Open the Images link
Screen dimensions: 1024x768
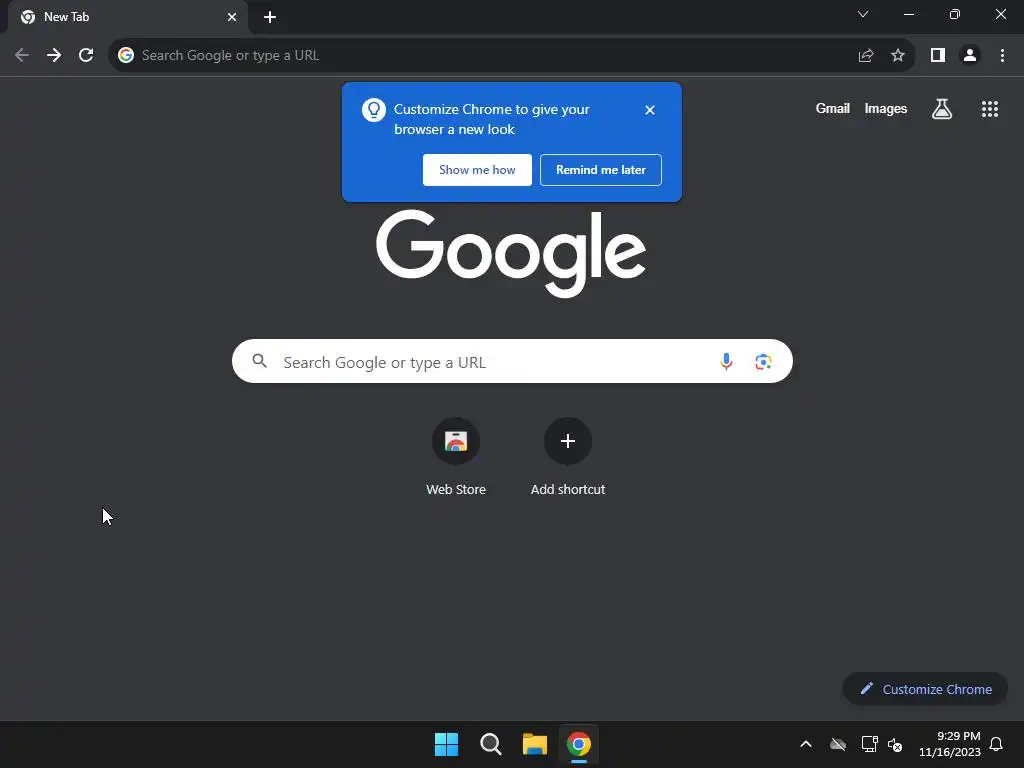(x=886, y=109)
